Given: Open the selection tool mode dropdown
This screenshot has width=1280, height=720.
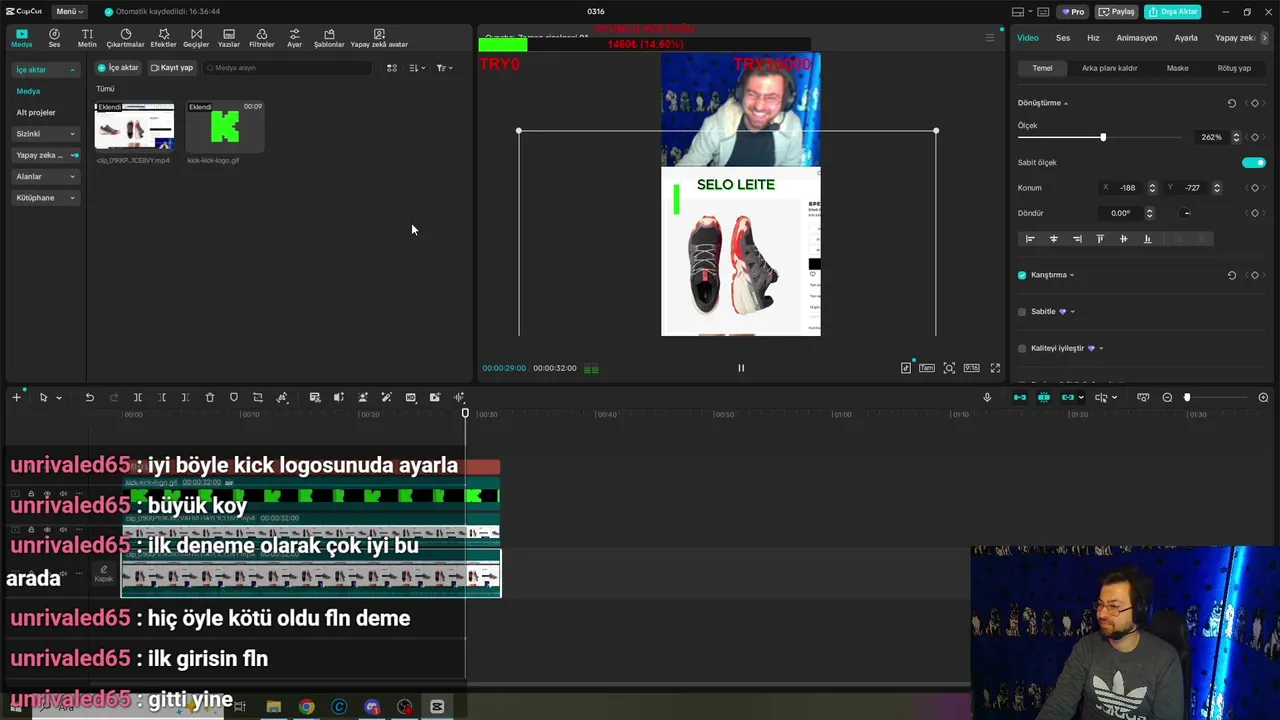Looking at the screenshot, I should coord(59,398).
